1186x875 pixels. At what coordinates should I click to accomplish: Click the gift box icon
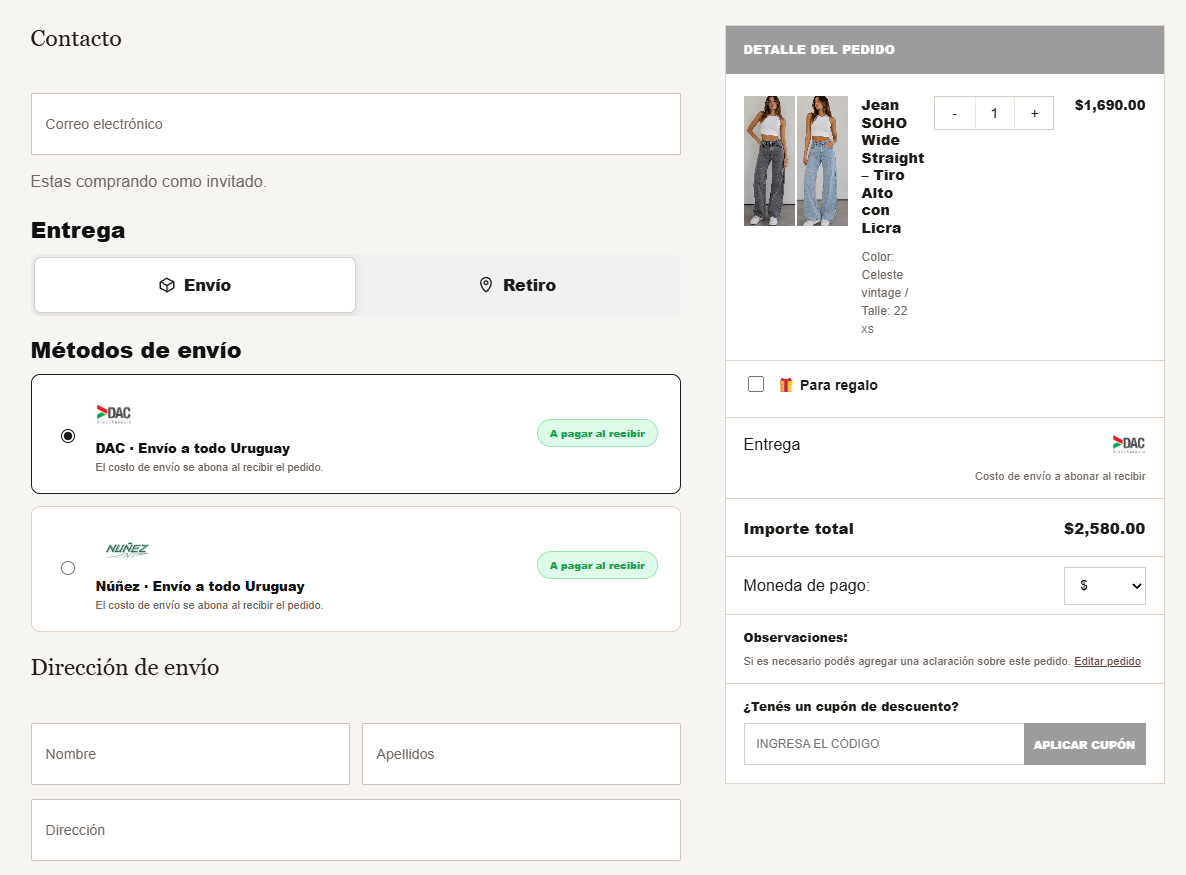click(x=786, y=385)
